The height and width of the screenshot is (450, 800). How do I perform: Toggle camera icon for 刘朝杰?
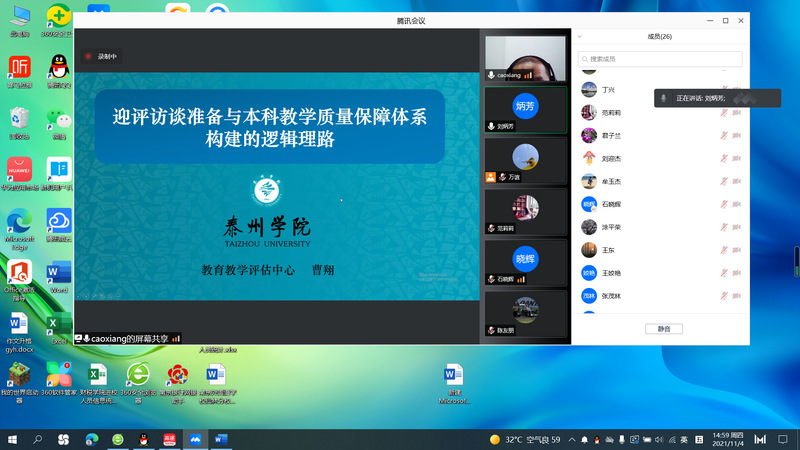pyautogui.click(x=737, y=158)
